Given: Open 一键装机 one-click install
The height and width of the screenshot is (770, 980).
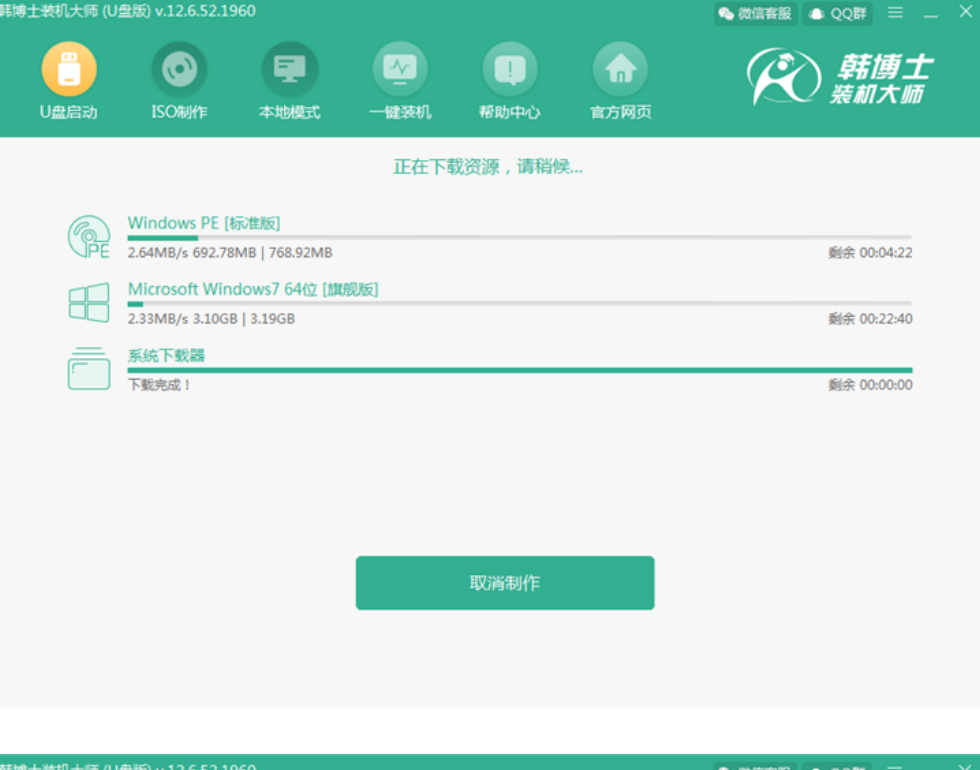Looking at the screenshot, I should click(400, 70).
